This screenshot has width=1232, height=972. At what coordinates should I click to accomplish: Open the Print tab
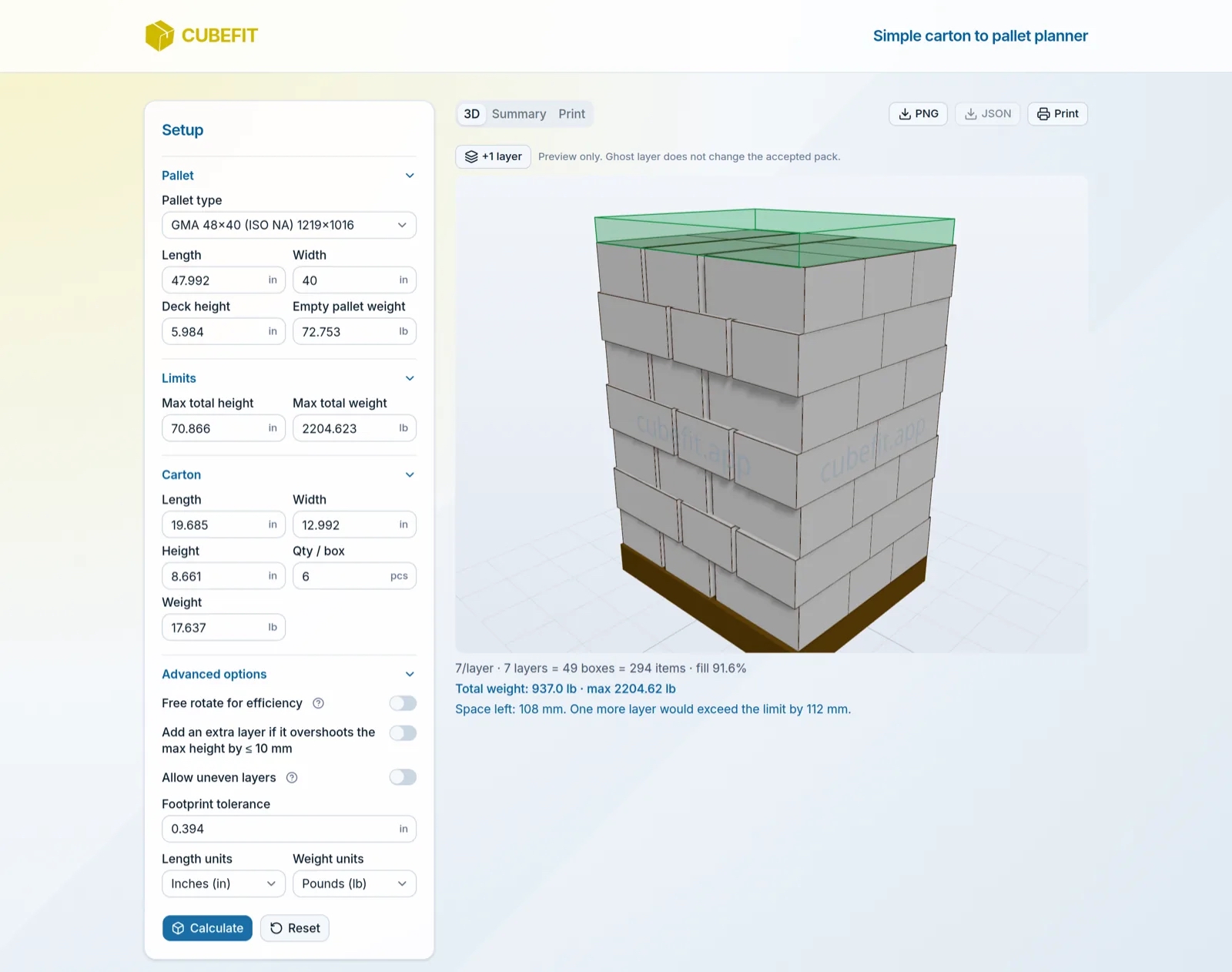572,114
